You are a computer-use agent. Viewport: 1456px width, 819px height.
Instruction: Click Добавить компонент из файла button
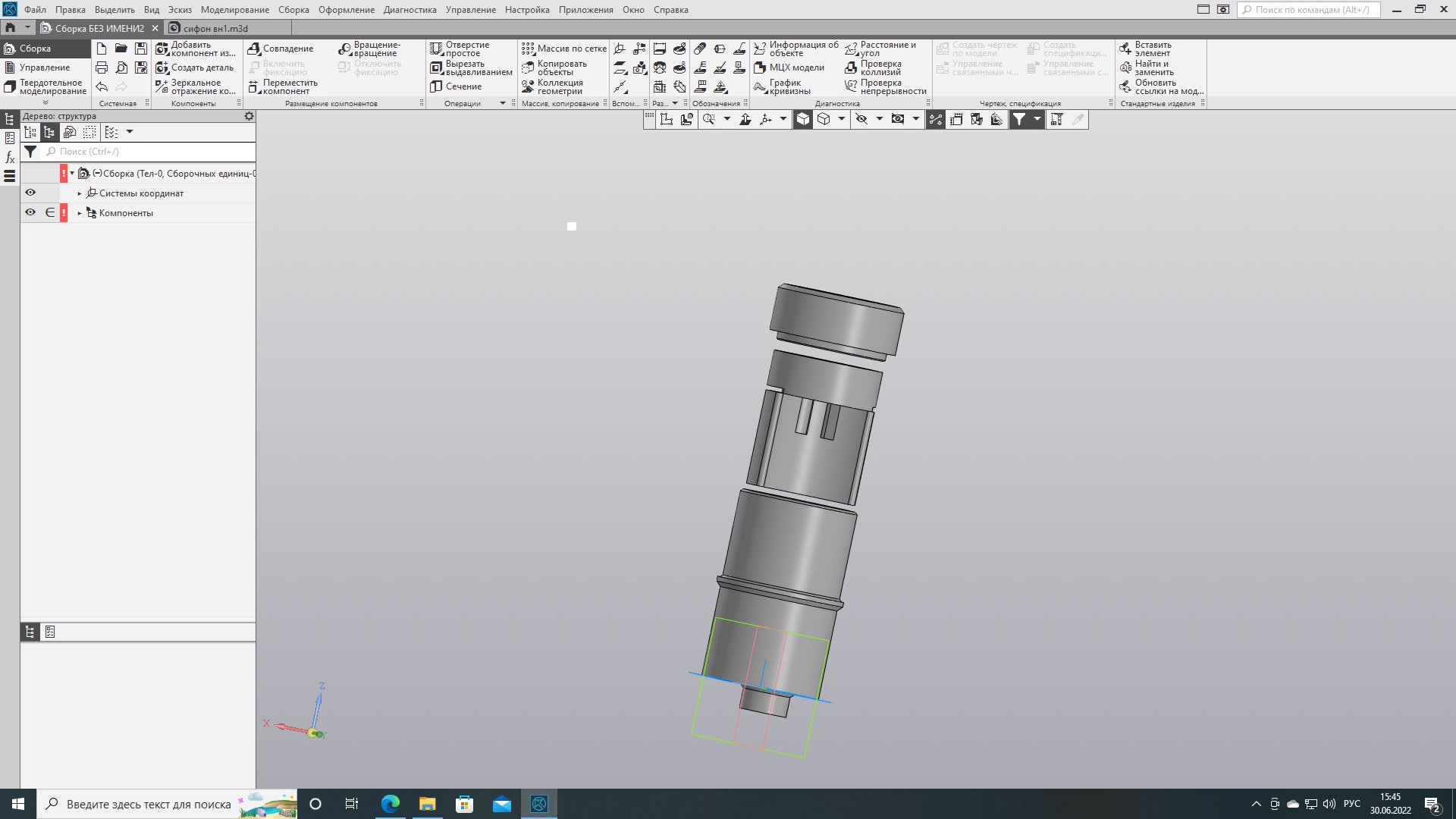[x=196, y=49]
